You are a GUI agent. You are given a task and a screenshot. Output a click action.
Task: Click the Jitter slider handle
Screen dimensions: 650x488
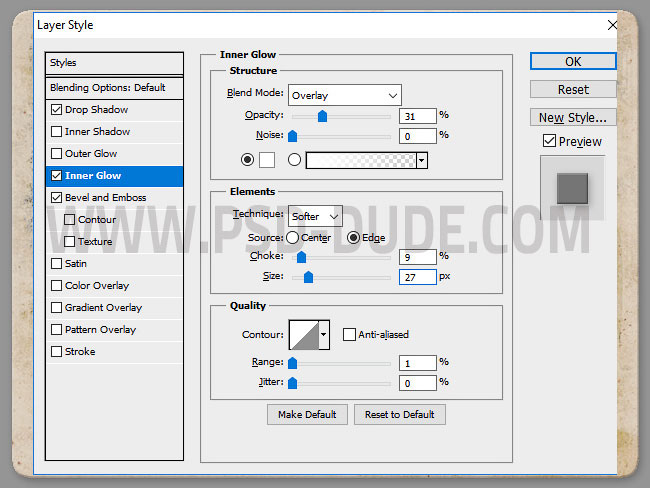[x=292, y=383]
